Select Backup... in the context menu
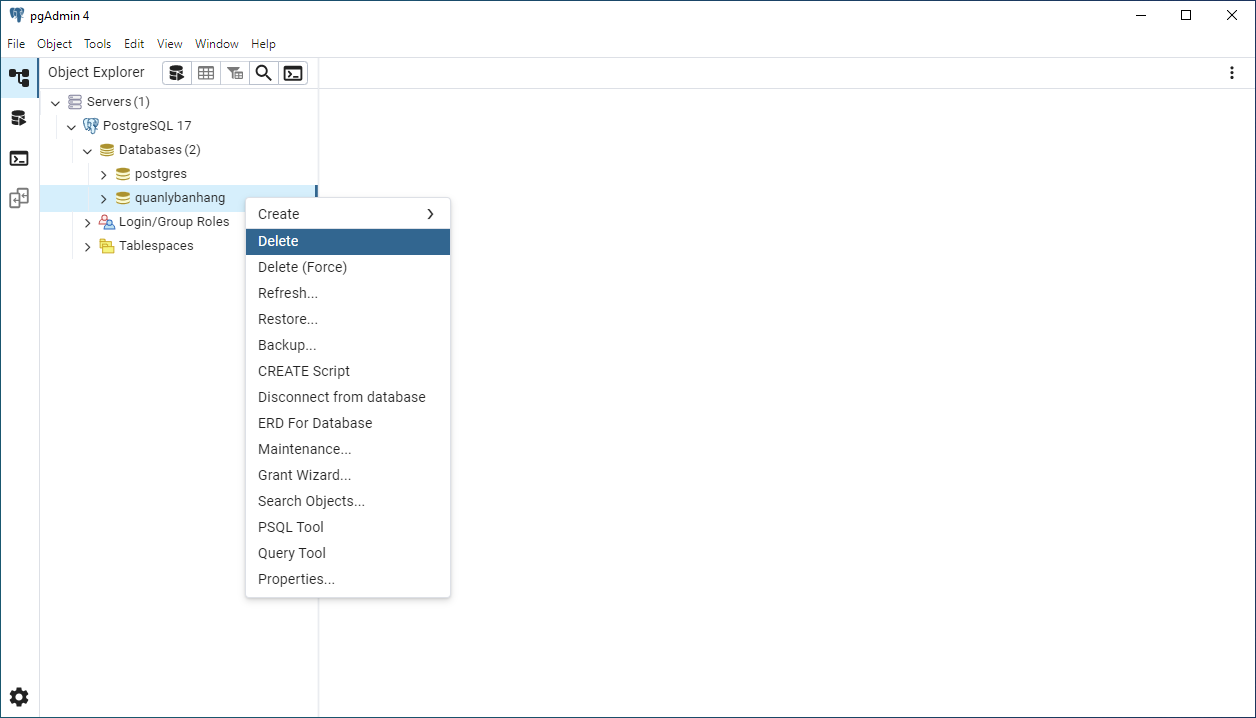Image resolution: width=1256 pixels, height=718 pixels. pyautogui.click(x=287, y=345)
